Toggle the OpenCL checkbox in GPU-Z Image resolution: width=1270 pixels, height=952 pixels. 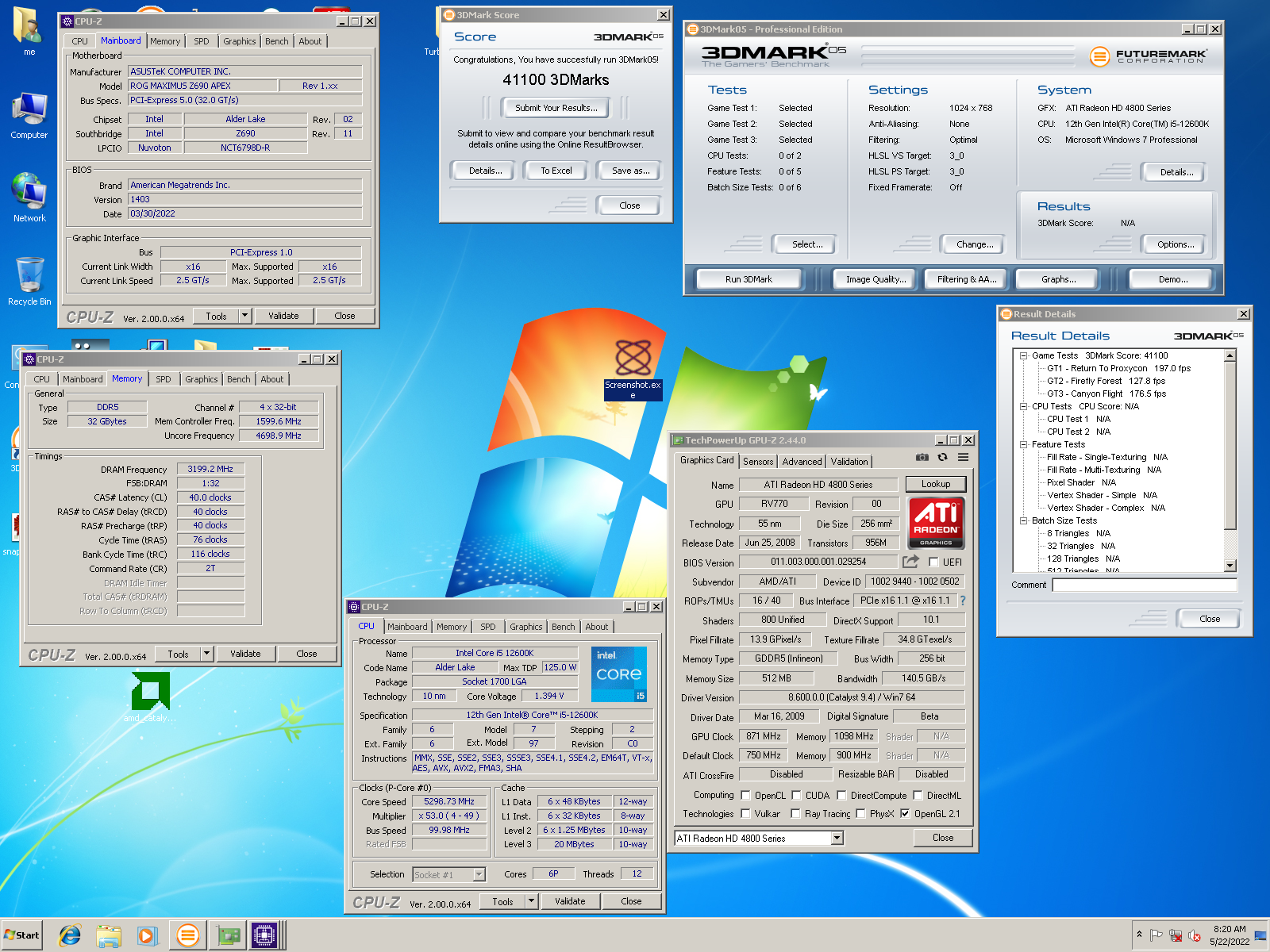pyautogui.click(x=745, y=795)
